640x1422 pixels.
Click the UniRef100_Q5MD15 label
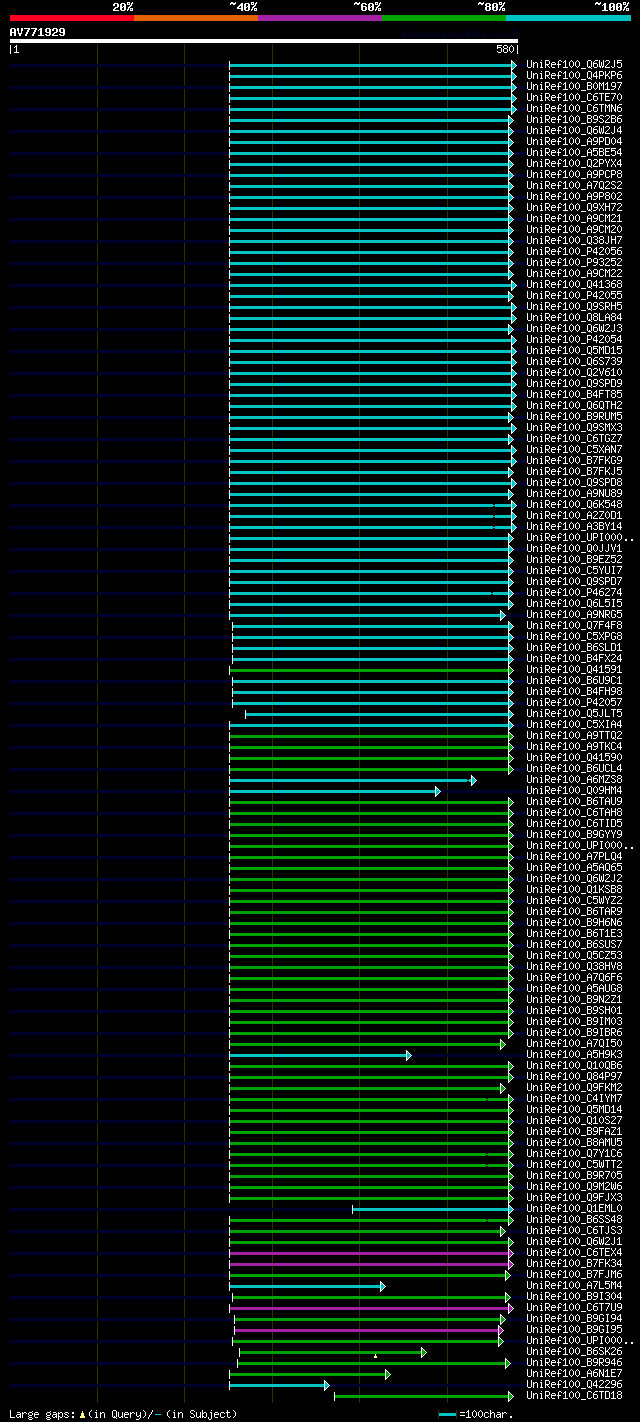pyautogui.click(x=574, y=351)
